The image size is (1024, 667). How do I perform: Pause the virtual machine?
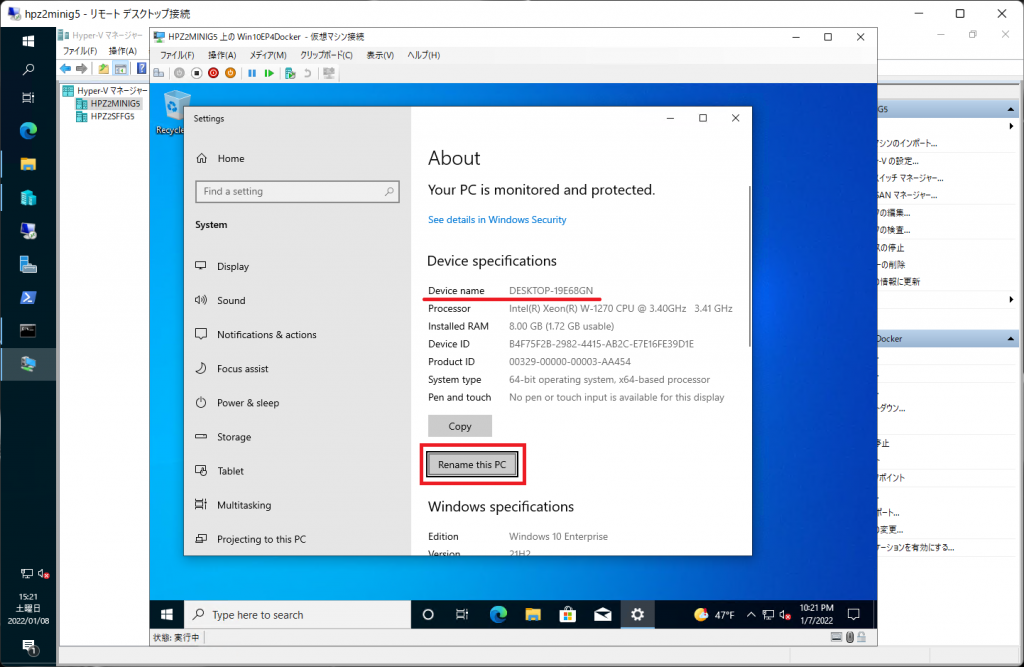point(252,73)
